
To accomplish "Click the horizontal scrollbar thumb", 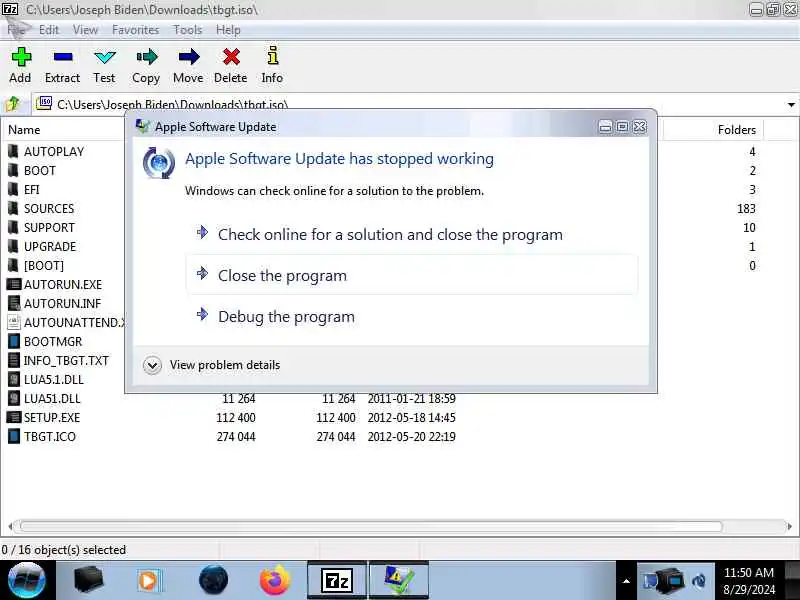I will [x=371, y=526].
